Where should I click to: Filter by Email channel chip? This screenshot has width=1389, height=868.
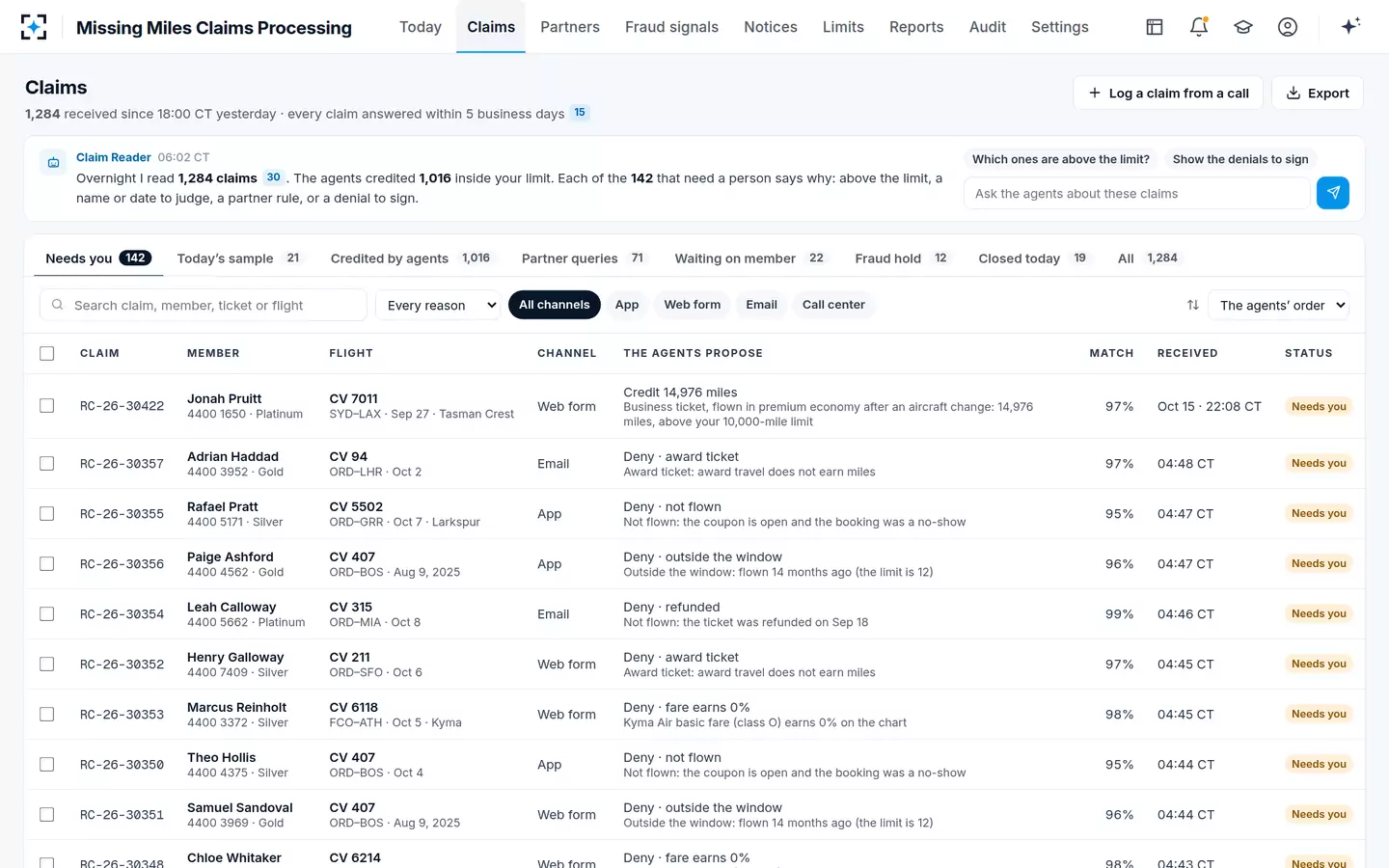(761, 305)
